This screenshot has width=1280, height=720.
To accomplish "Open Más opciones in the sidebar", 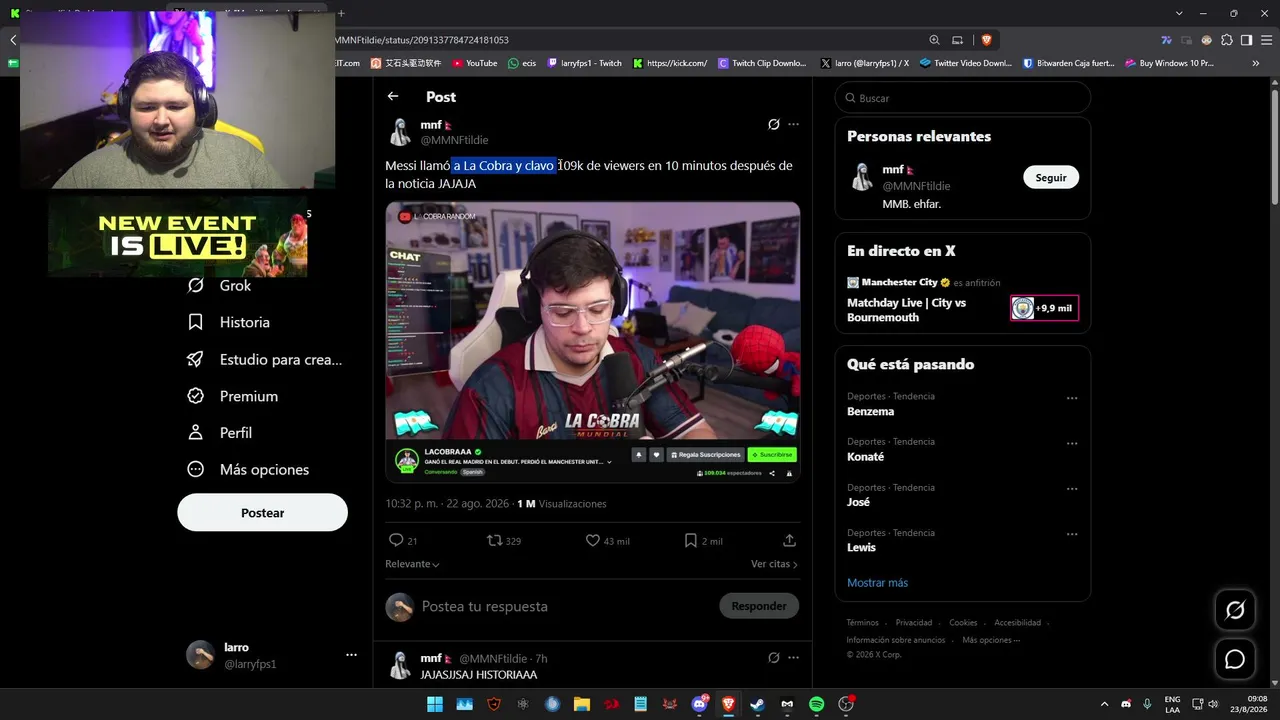I will [x=249, y=469].
